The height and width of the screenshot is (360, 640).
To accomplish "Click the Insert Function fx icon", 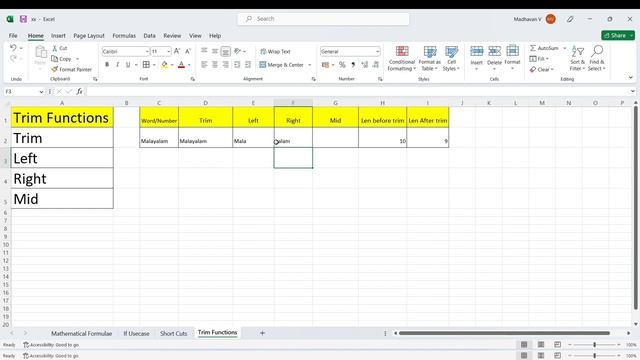I will (79, 91).
